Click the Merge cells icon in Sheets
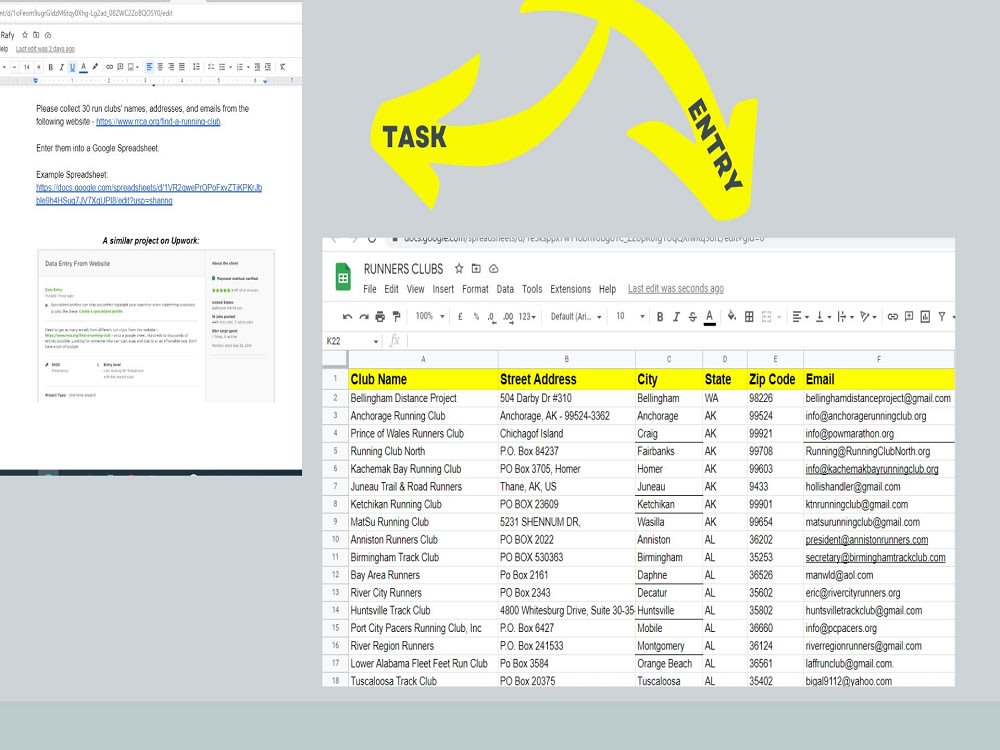This screenshot has height=750, width=1000. (767, 316)
